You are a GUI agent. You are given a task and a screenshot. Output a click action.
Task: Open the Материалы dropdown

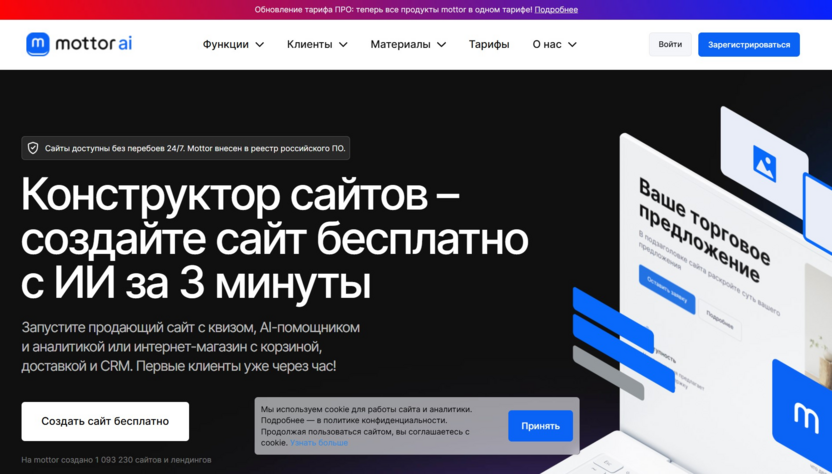pos(408,45)
